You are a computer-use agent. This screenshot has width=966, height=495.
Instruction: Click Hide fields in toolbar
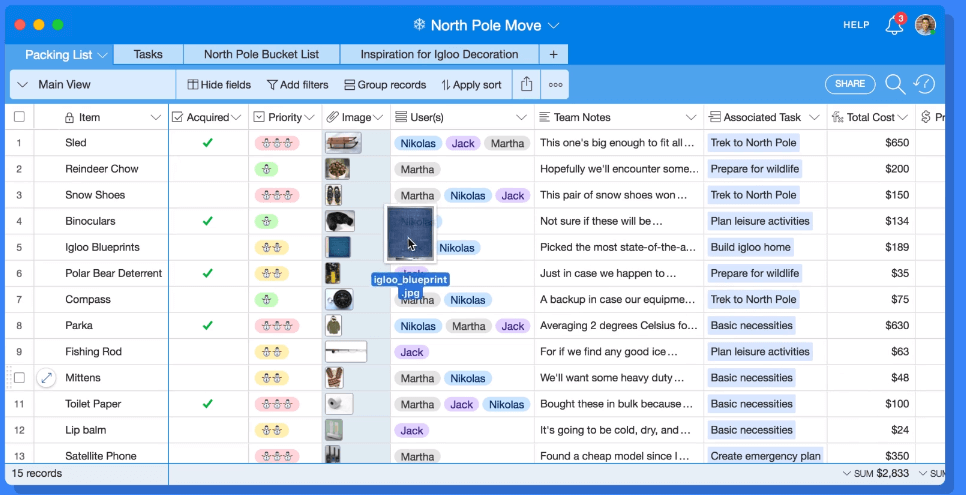point(219,85)
